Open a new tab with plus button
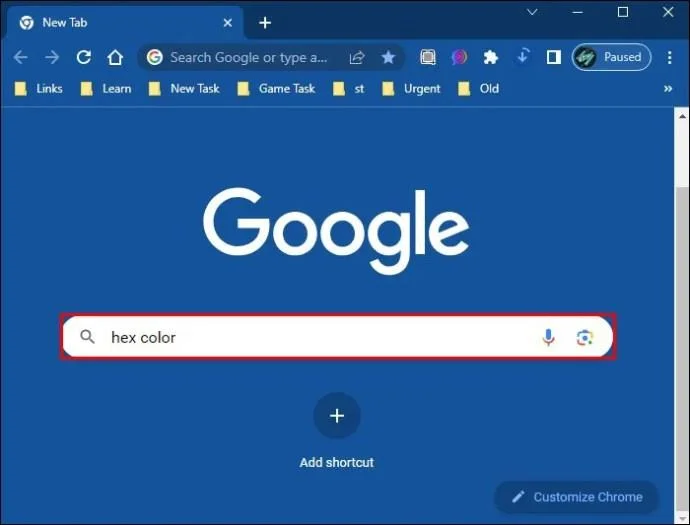The height and width of the screenshot is (525, 690). coord(265,22)
